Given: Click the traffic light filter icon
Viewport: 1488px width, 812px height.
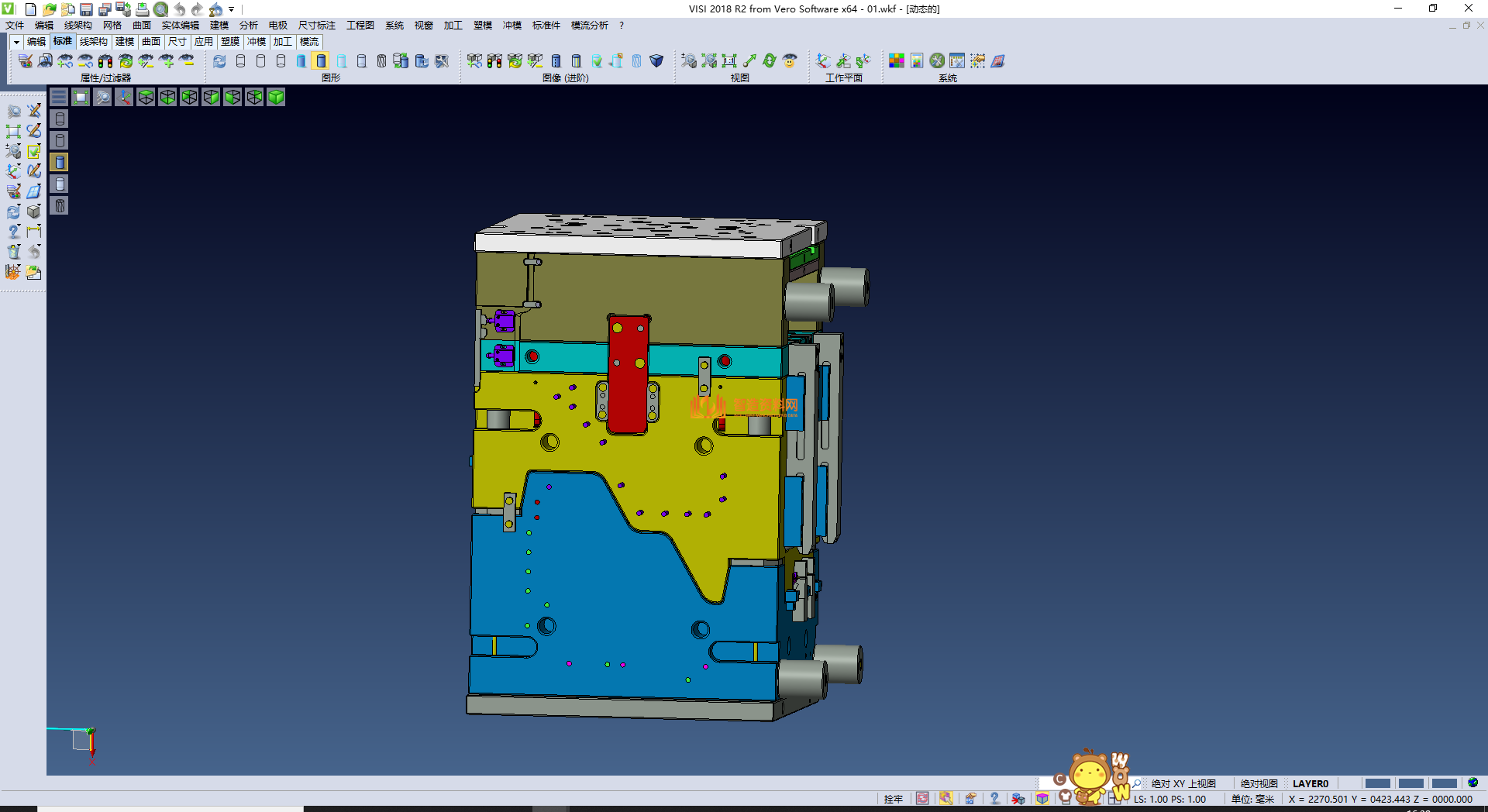Looking at the screenshot, I should 105,61.
